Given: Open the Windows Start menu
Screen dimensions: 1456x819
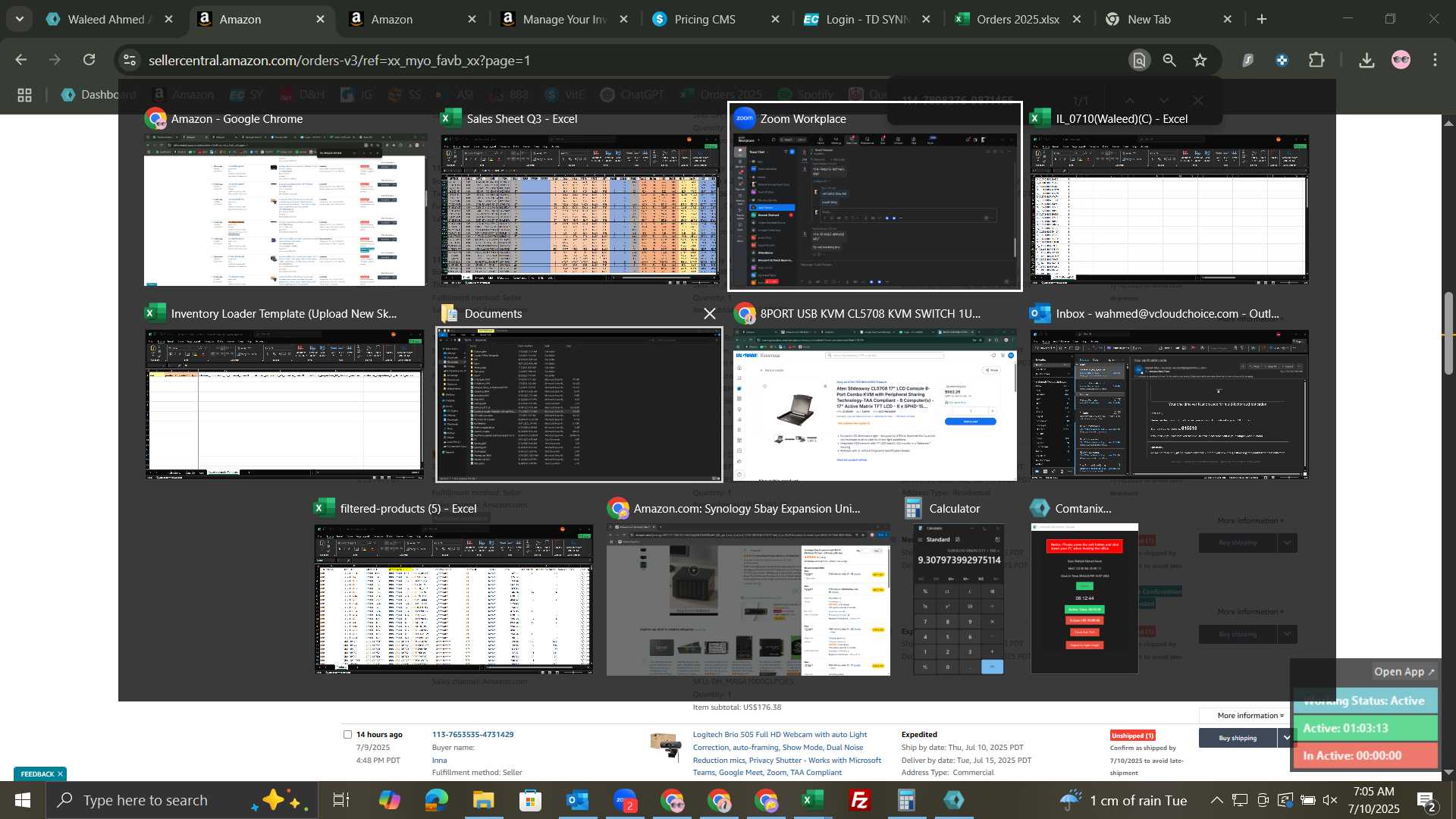Looking at the screenshot, I should point(22,800).
